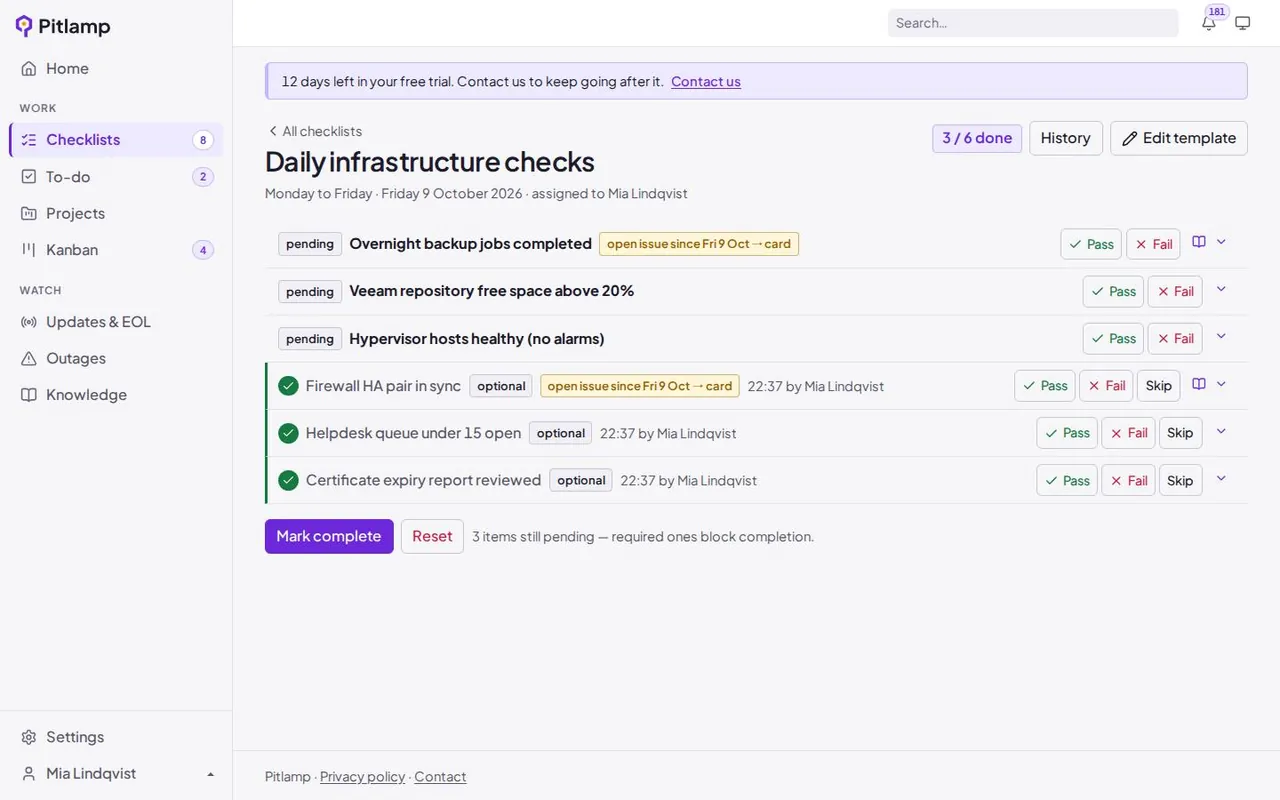The image size is (1280, 800).
Task: Navigate to Projects
Action: coord(116,213)
